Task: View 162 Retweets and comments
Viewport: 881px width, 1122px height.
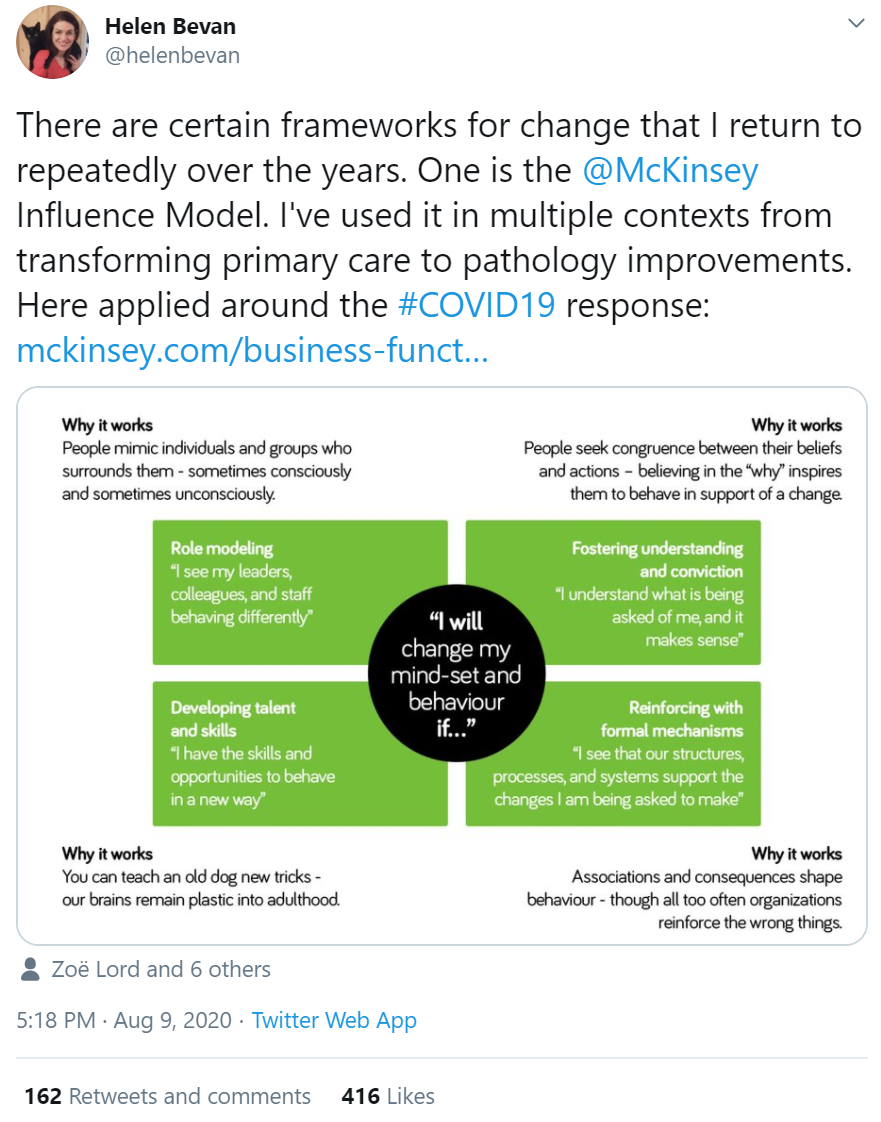Action: pyautogui.click(x=167, y=1096)
